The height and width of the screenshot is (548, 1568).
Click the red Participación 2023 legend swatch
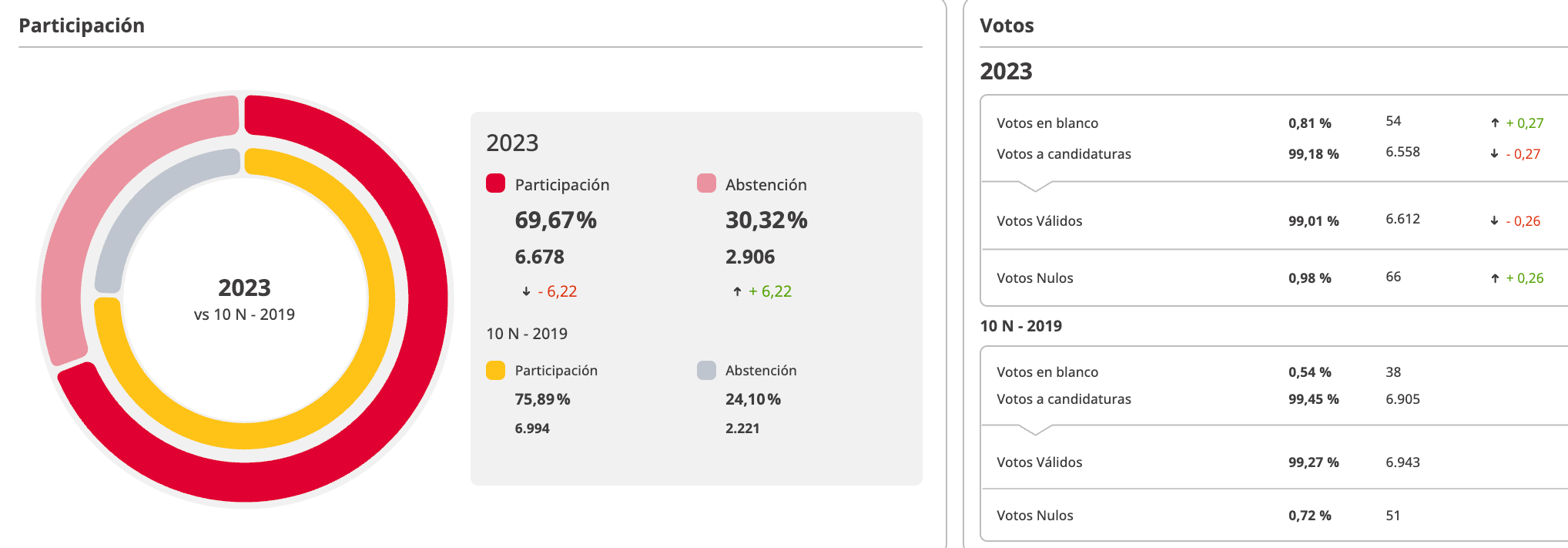pyautogui.click(x=495, y=183)
